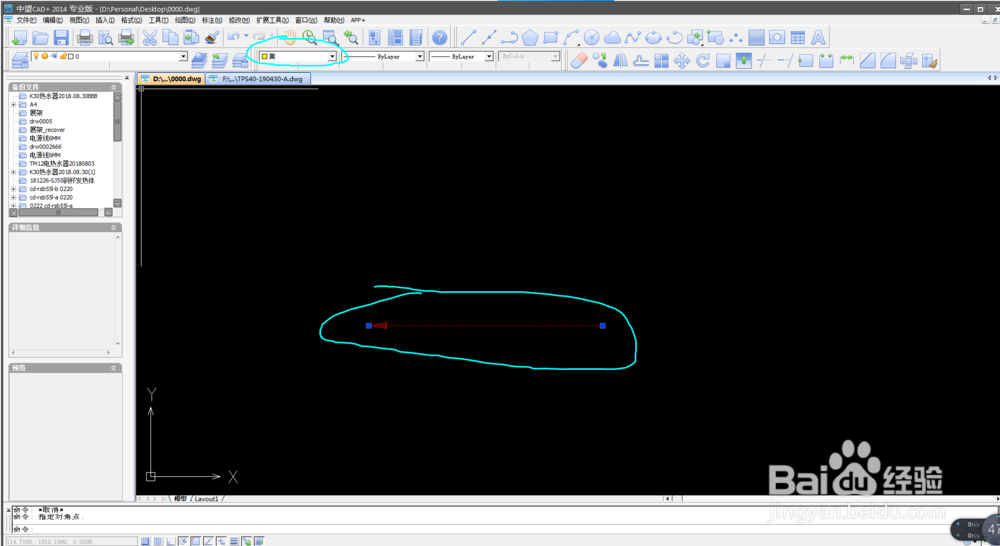Image resolution: width=1000 pixels, height=546 pixels.
Task: Expand the cd-rsb55l-b 0220 folder
Action: (x=13, y=189)
